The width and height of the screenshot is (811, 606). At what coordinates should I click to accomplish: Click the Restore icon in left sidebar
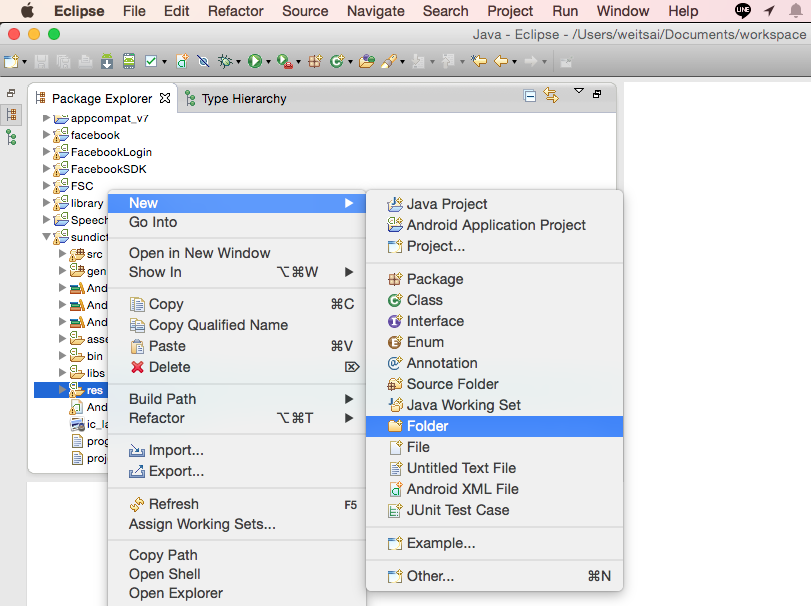coord(11,93)
